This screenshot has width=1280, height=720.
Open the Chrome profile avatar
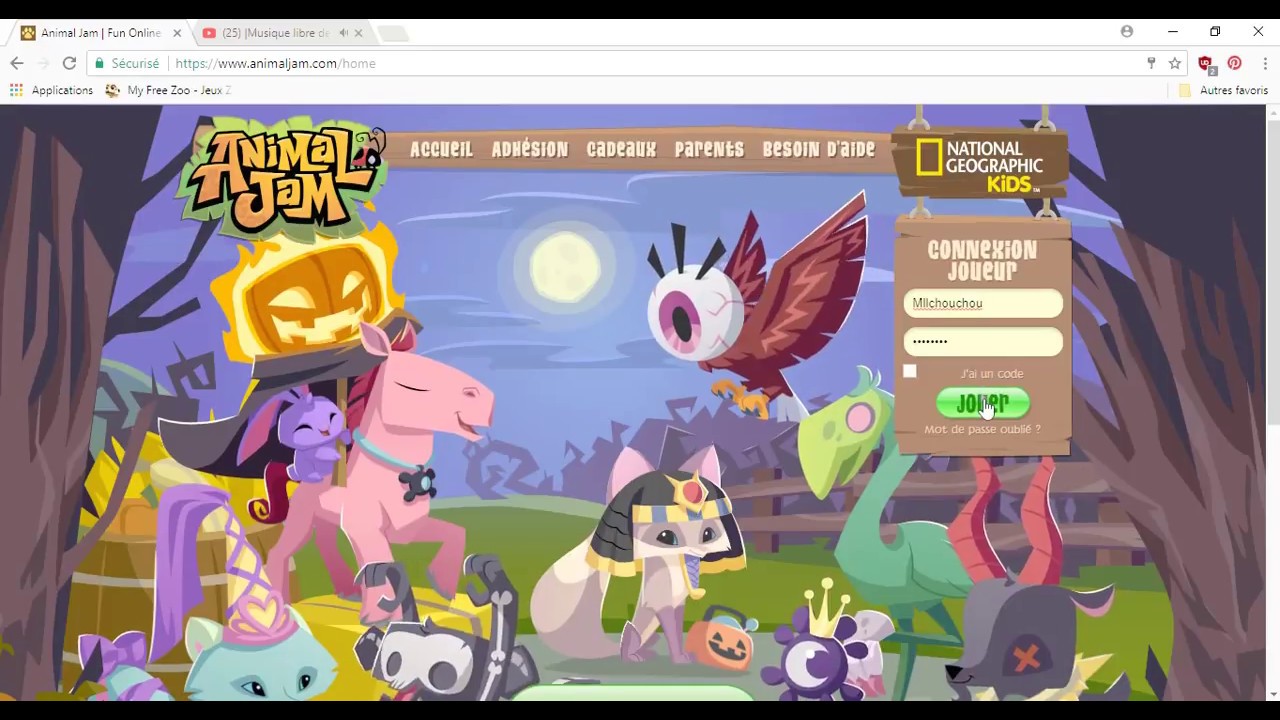click(x=1127, y=32)
